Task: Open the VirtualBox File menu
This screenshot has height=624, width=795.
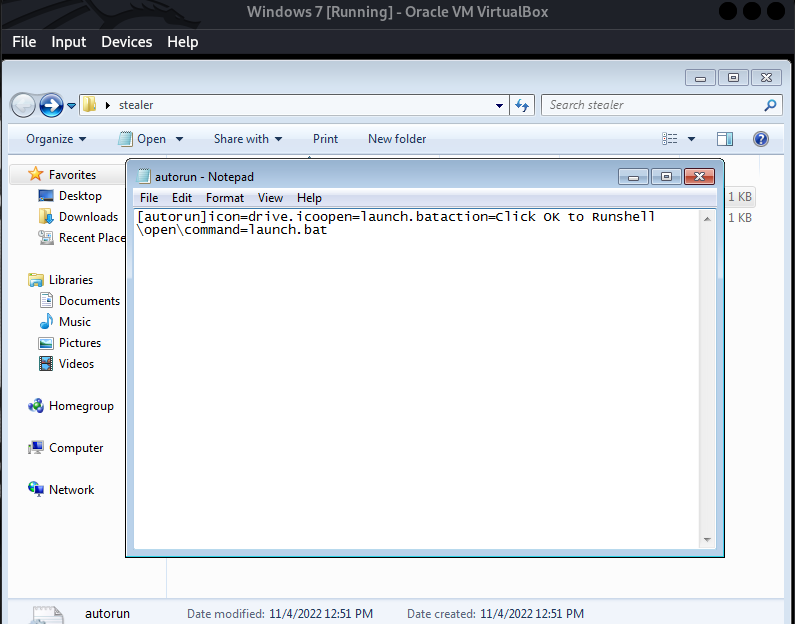Action: [x=24, y=42]
